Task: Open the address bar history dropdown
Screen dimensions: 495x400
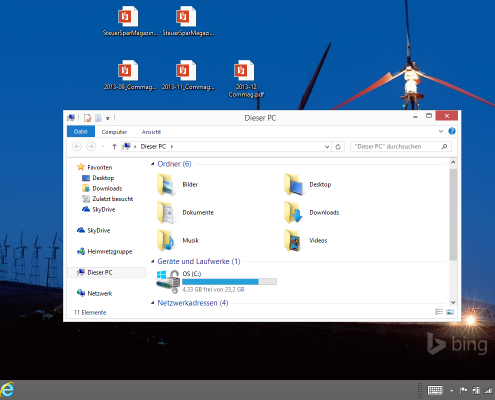Action: pyautogui.click(x=327, y=147)
